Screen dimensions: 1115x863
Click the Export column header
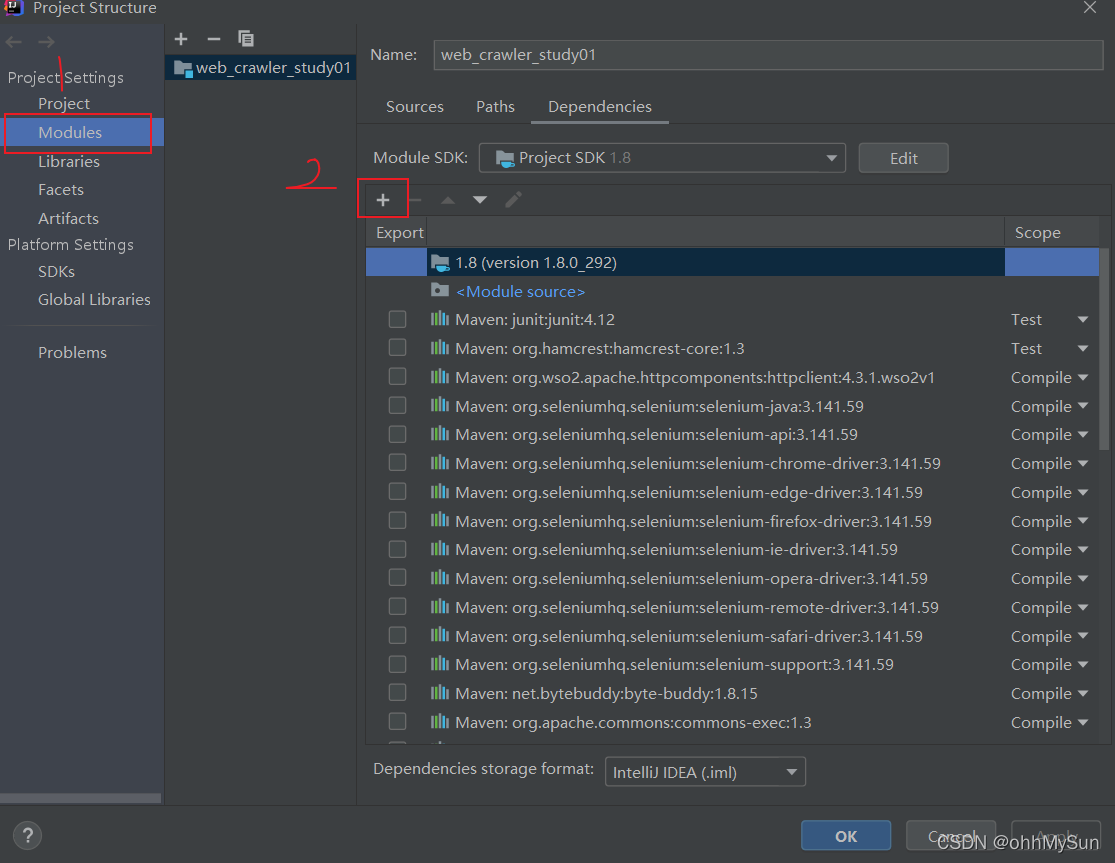(x=397, y=232)
